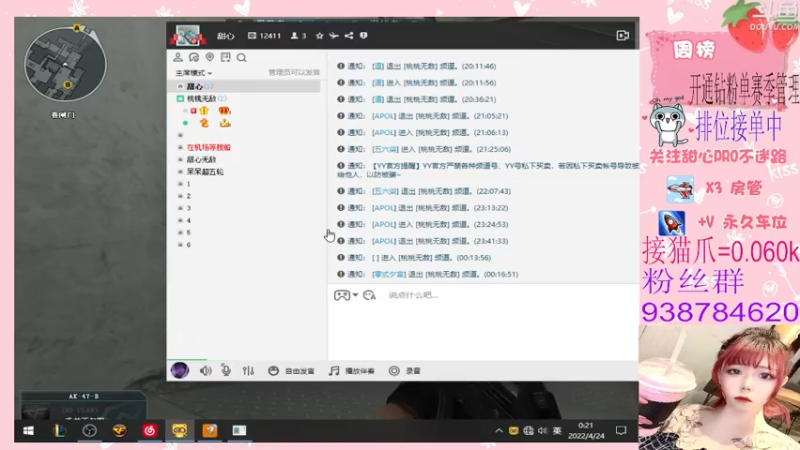The image size is (800, 450).
Task: Click the [APOL] name in the 23:41:33 notice
Action: point(384,241)
